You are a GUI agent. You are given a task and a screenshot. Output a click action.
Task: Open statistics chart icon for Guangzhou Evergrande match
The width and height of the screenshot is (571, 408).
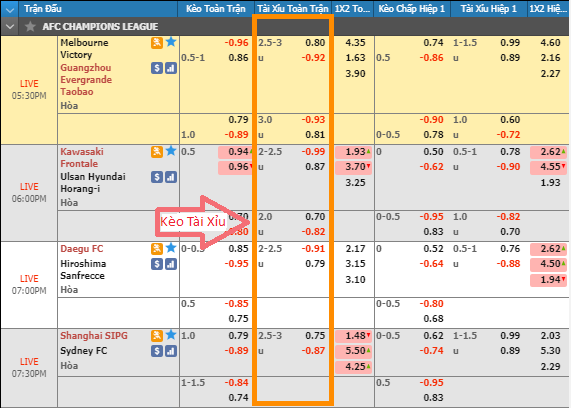pyautogui.click(x=171, y=68)
